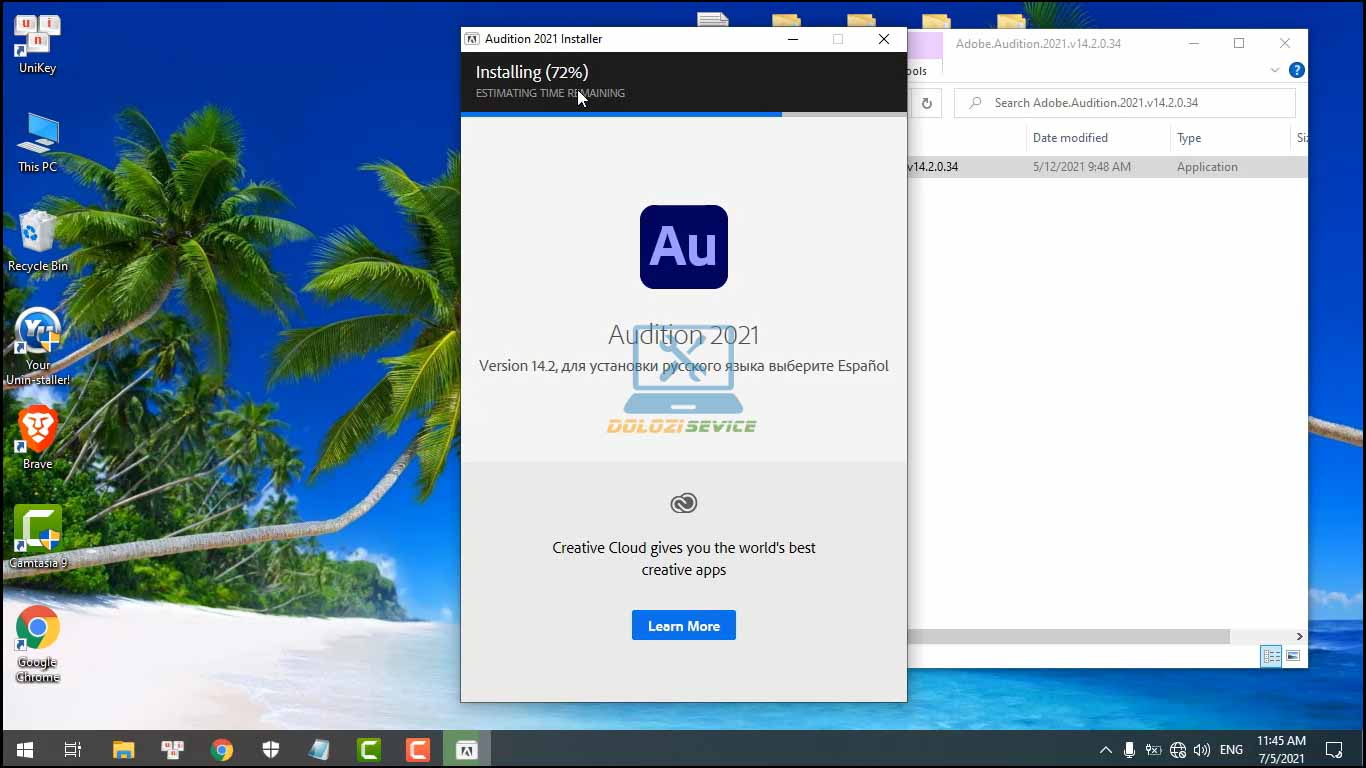This screenshot has width=1366, height=768.
Task: Switch to large icons view in Explorer
Action: (1293, 656)
